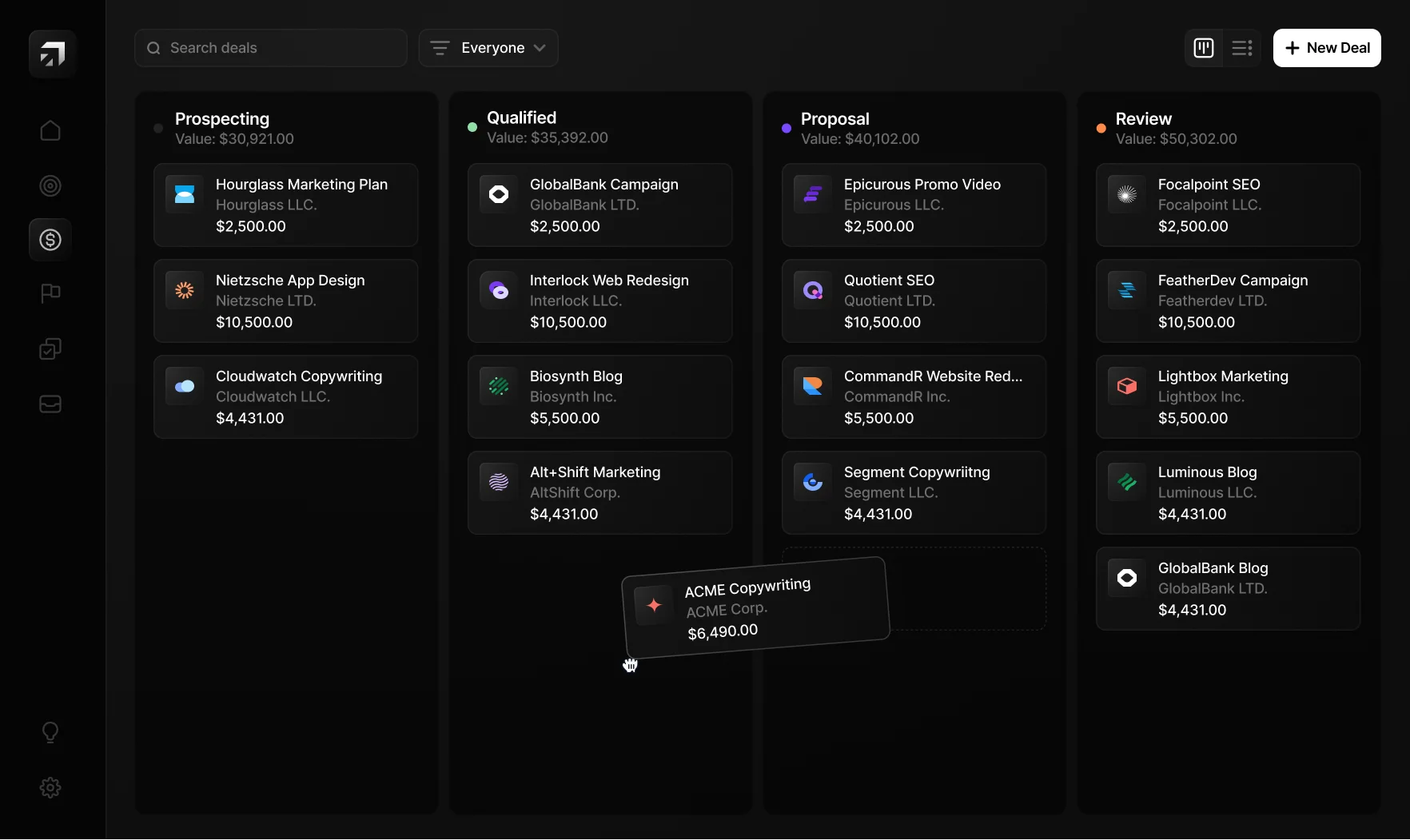Open the checkbox tasks sidebar icon

50,349
